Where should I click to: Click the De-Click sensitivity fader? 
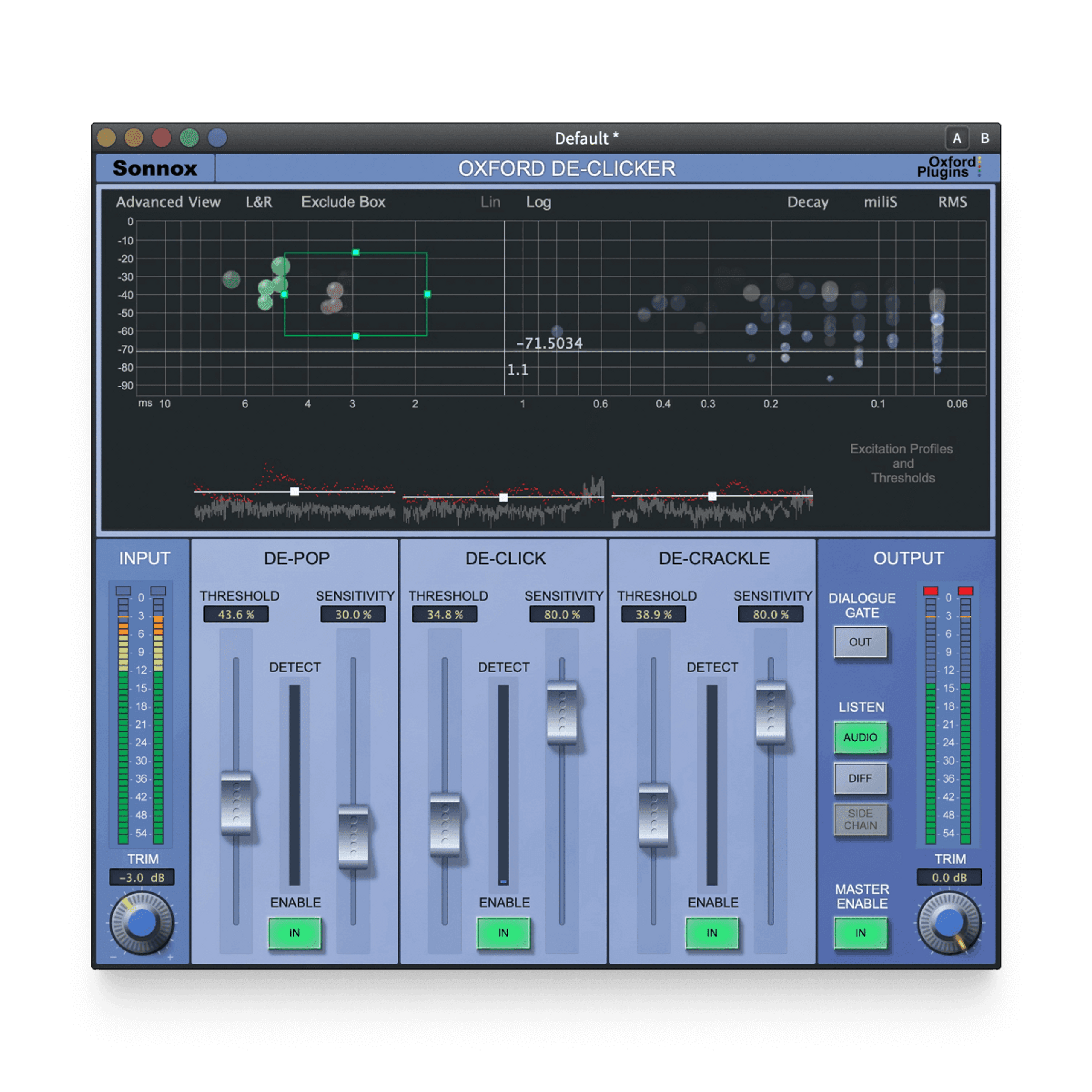tap(562, 713)
